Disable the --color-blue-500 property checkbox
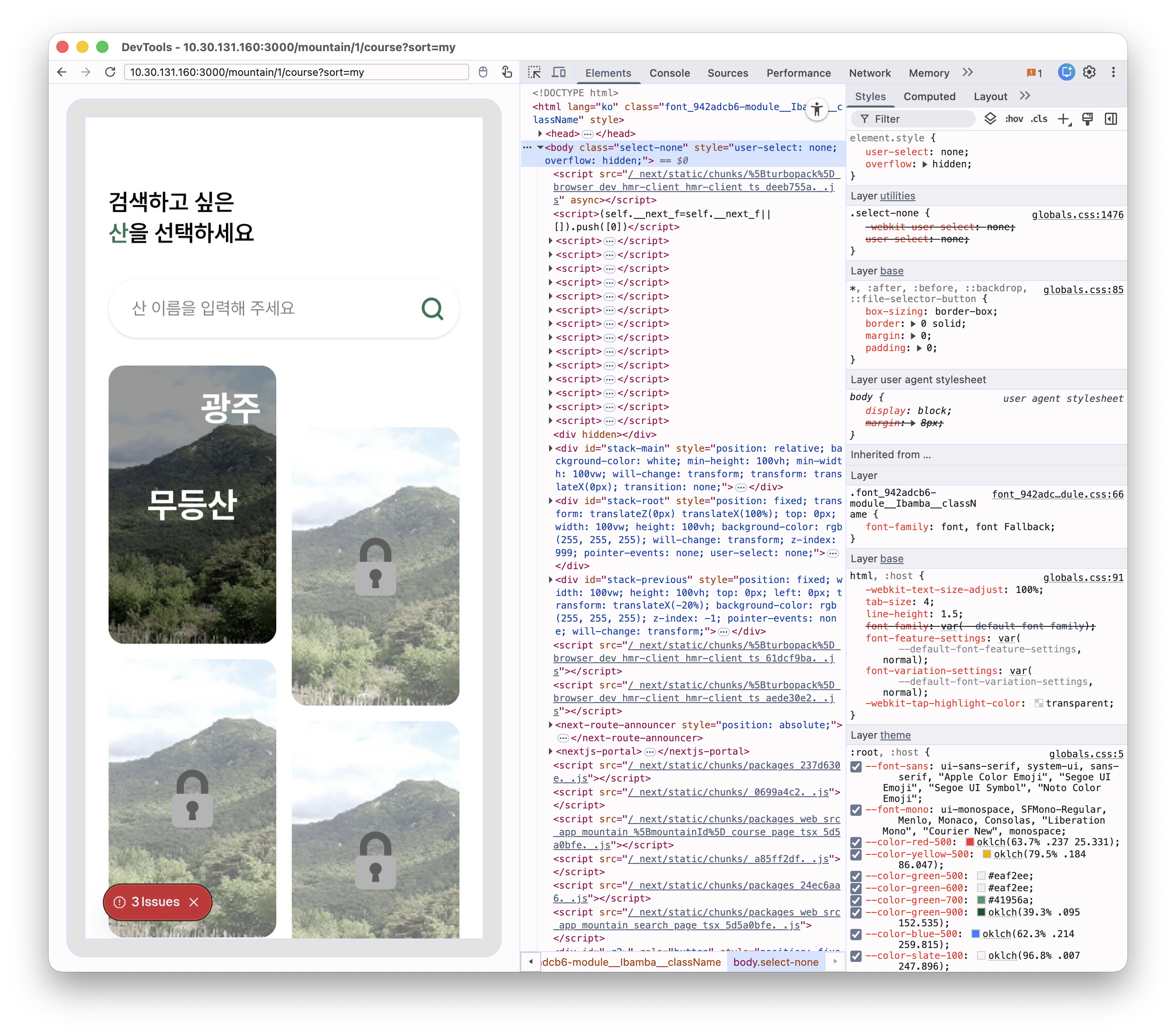 pyautogui.click(x=856, y=934)
